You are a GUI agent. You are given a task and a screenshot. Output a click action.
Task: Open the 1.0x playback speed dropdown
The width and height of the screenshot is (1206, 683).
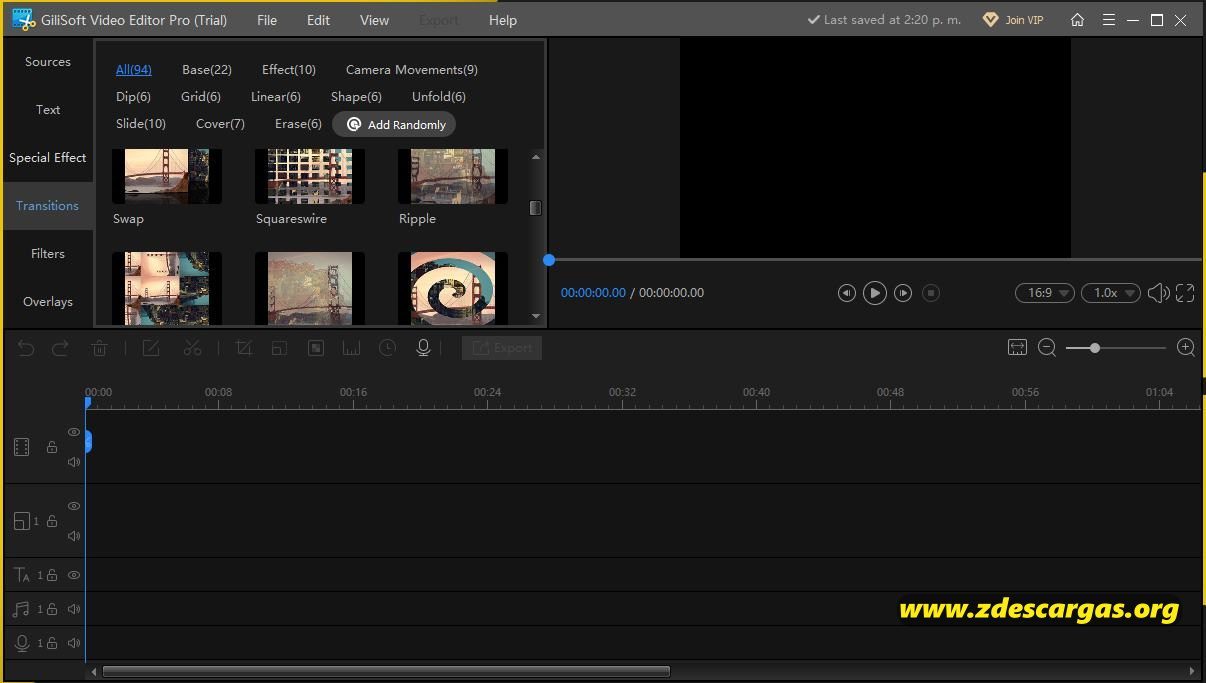(1111, 293)
